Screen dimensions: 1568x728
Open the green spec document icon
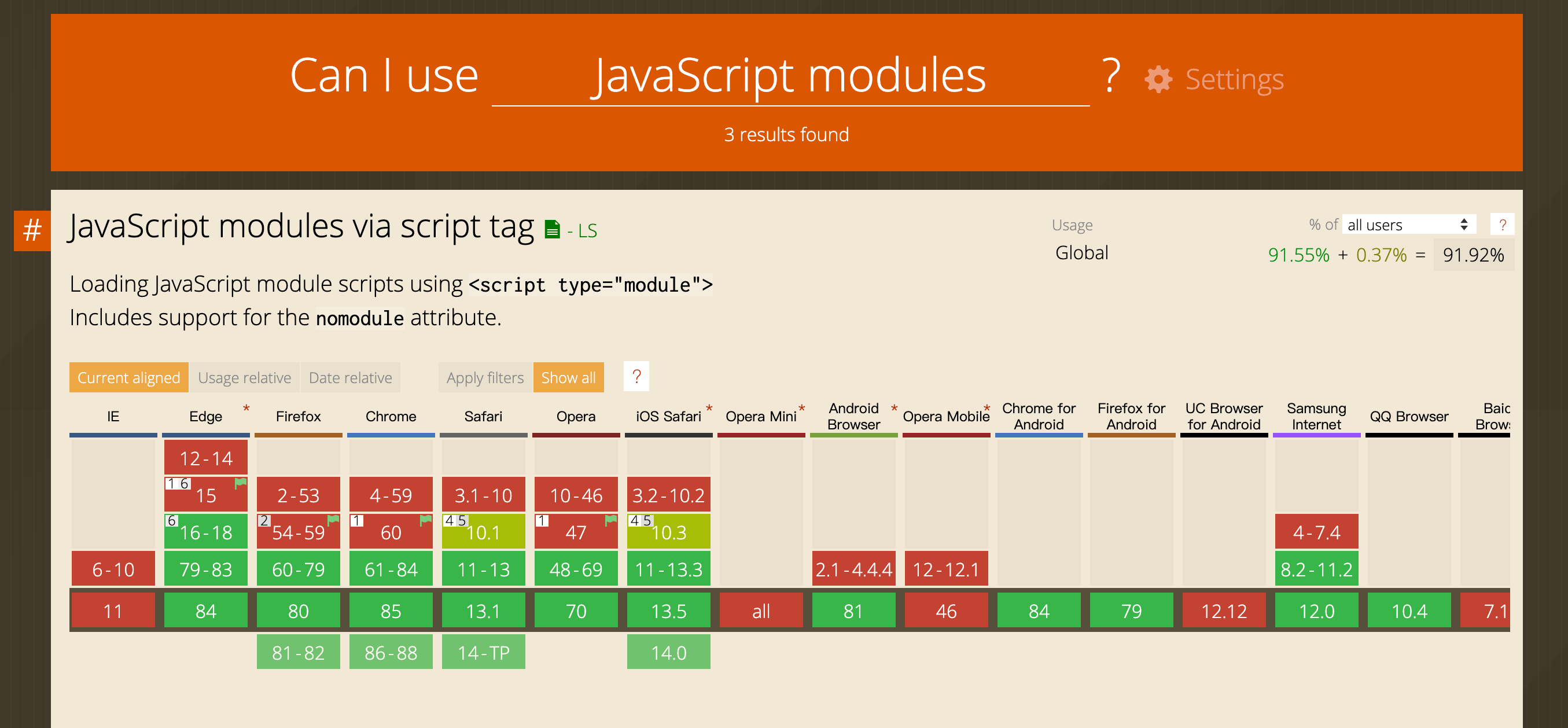pyautogui.click(x=552, y=230)
